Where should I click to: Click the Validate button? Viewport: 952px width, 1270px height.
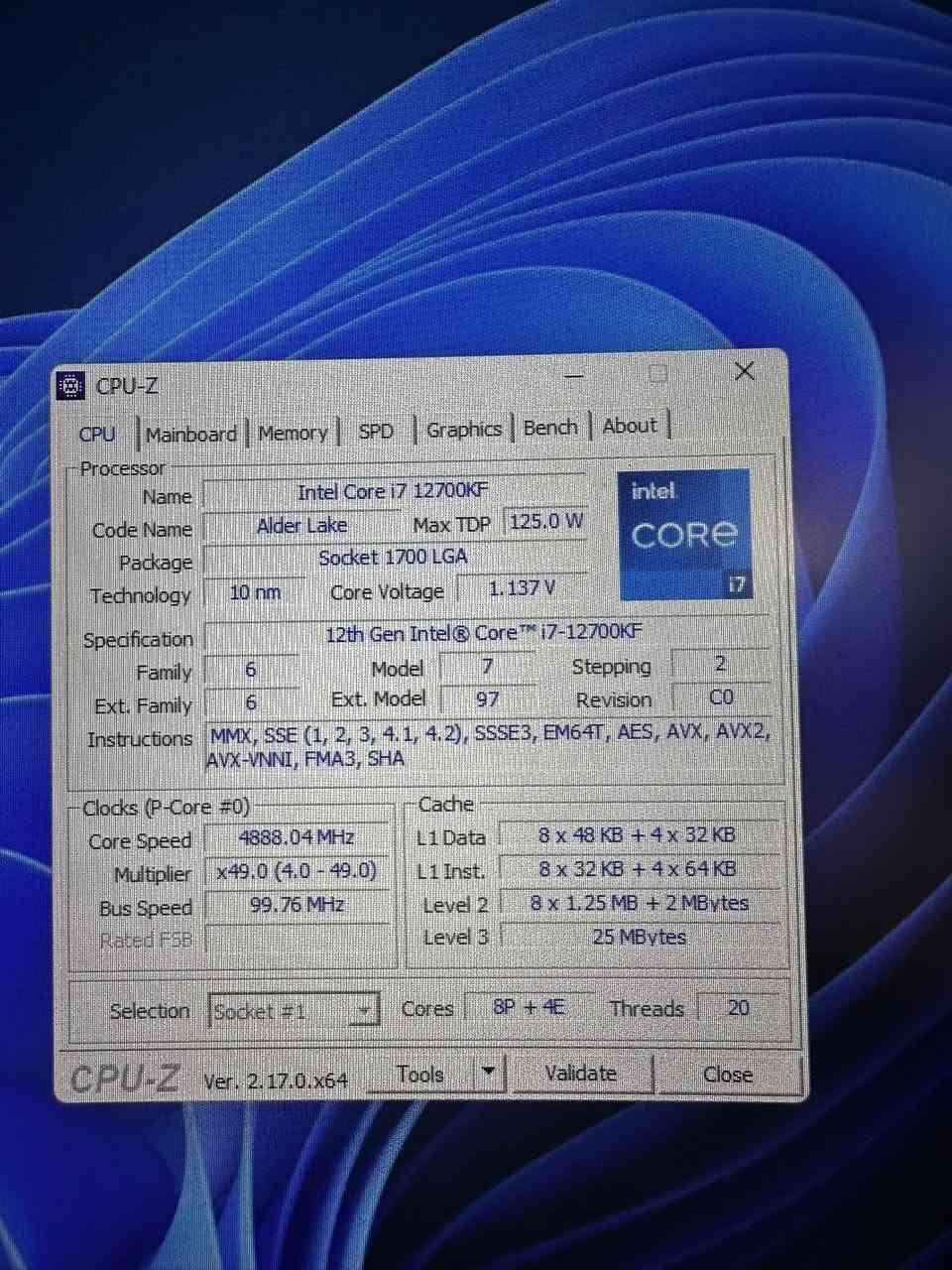click(581, 1073)
